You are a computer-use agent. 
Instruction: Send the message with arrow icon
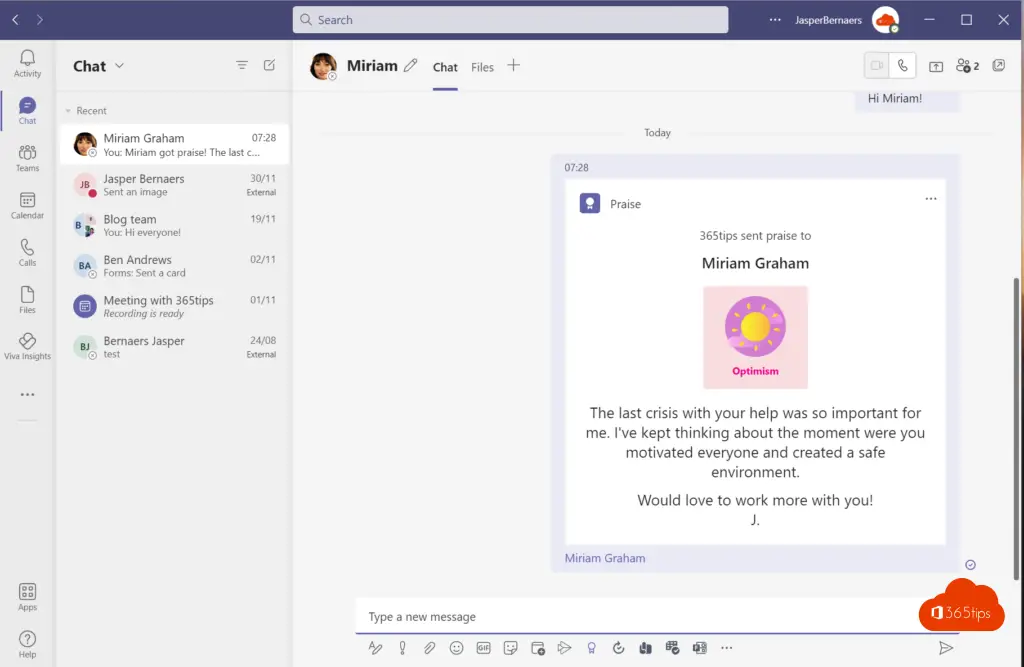click(945, 648)
